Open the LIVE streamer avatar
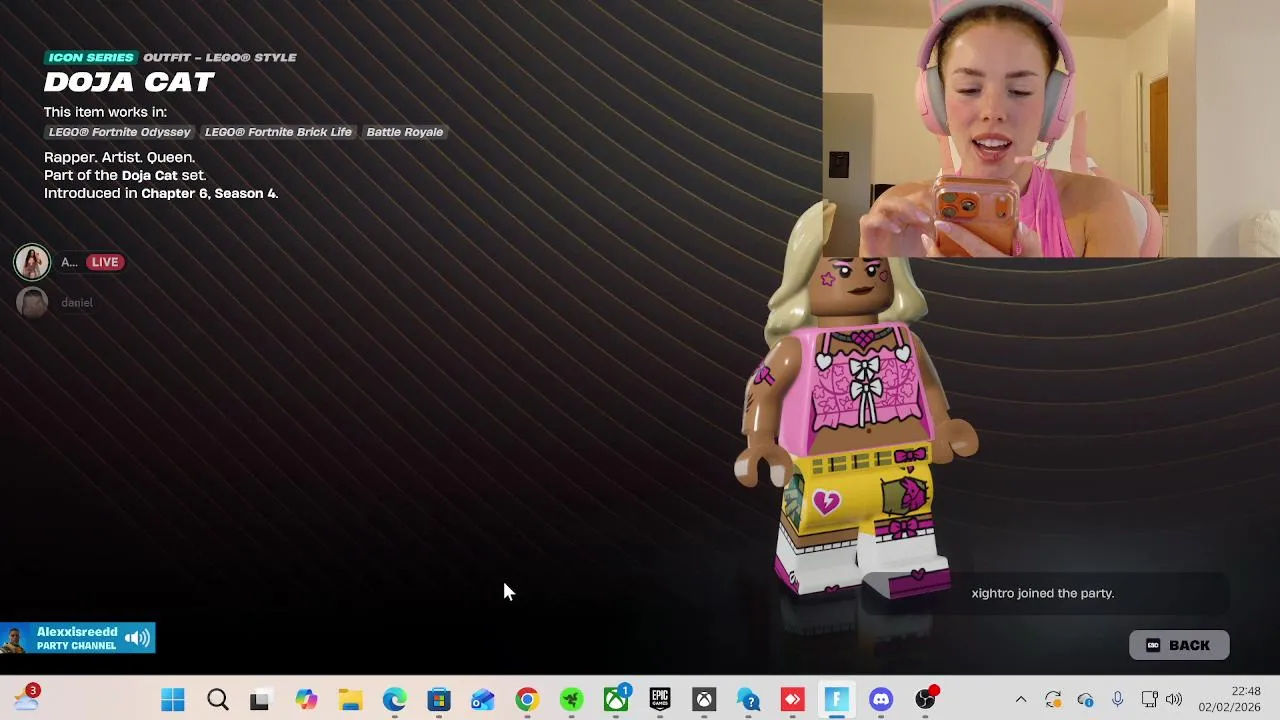Screen dimensions: 1280x720 click(32, 262)
